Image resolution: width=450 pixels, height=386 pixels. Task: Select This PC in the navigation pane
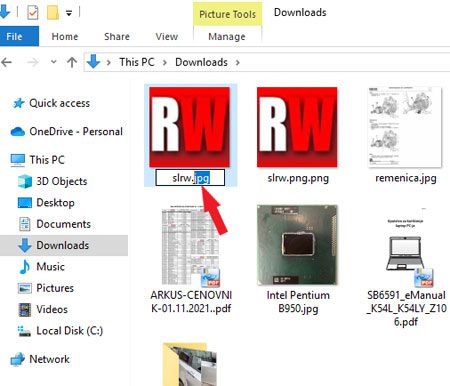pyautogui.click(x=47, y=160)
